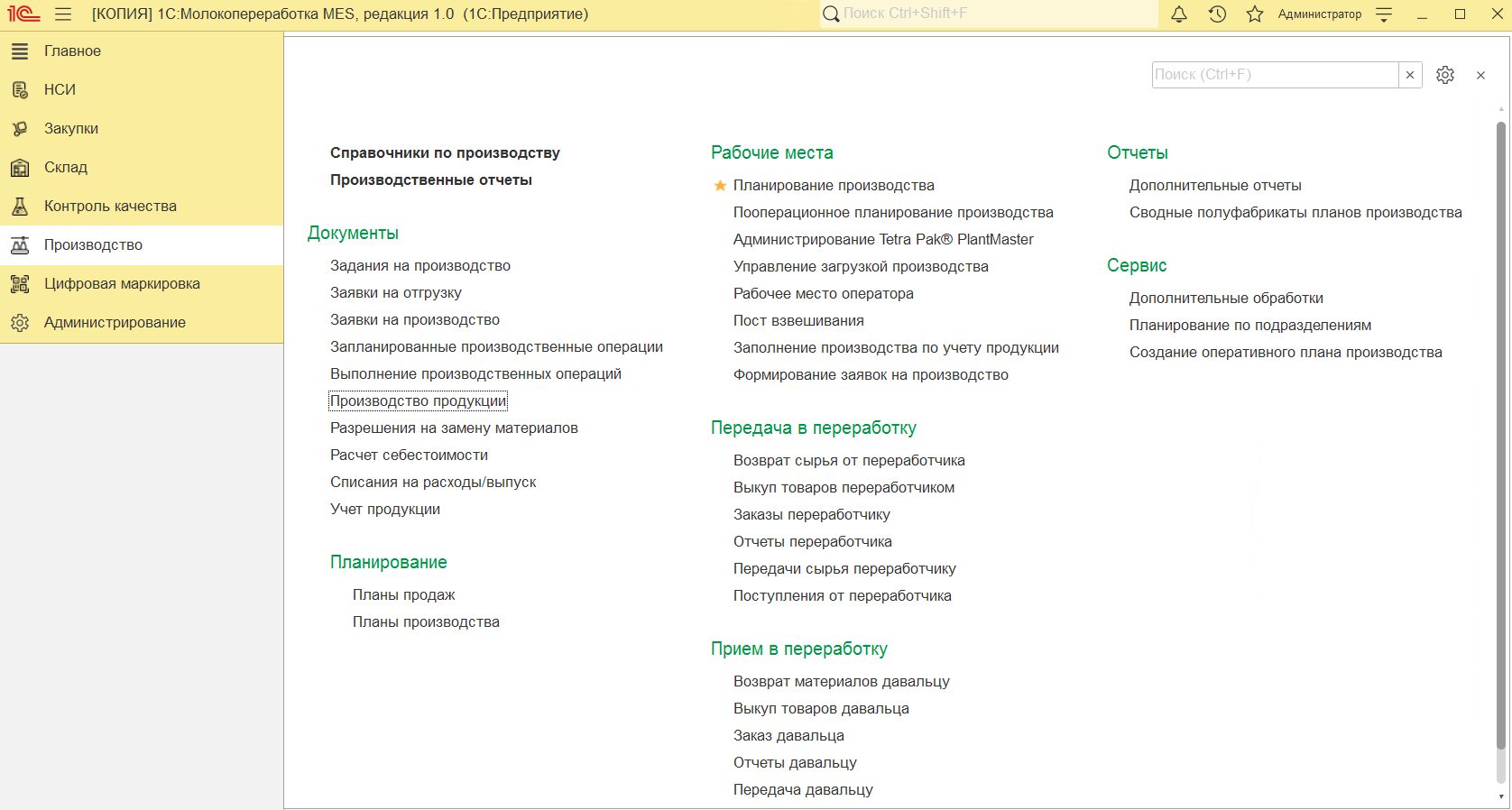Expand Производственные отчеты group

coord(430,180)
